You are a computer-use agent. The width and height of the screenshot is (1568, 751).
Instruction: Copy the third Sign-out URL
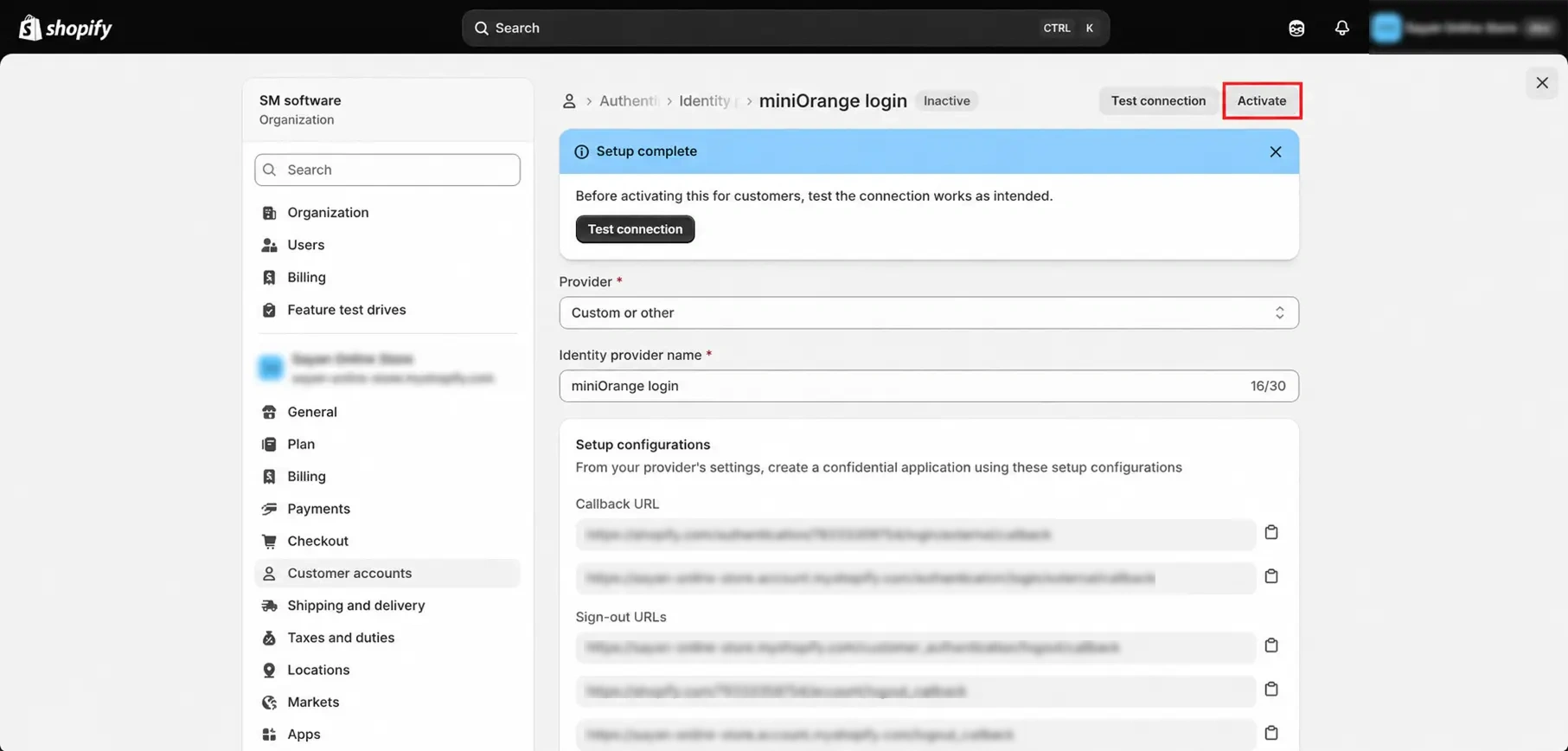1270,733
